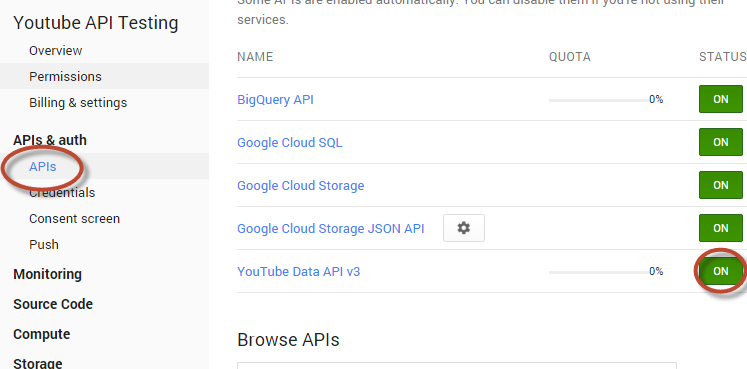The width and height of the screenshot is (747, 369).
Task: Open the Google Cloud Storage JSON API link
Action: click(x=331, y=229)
